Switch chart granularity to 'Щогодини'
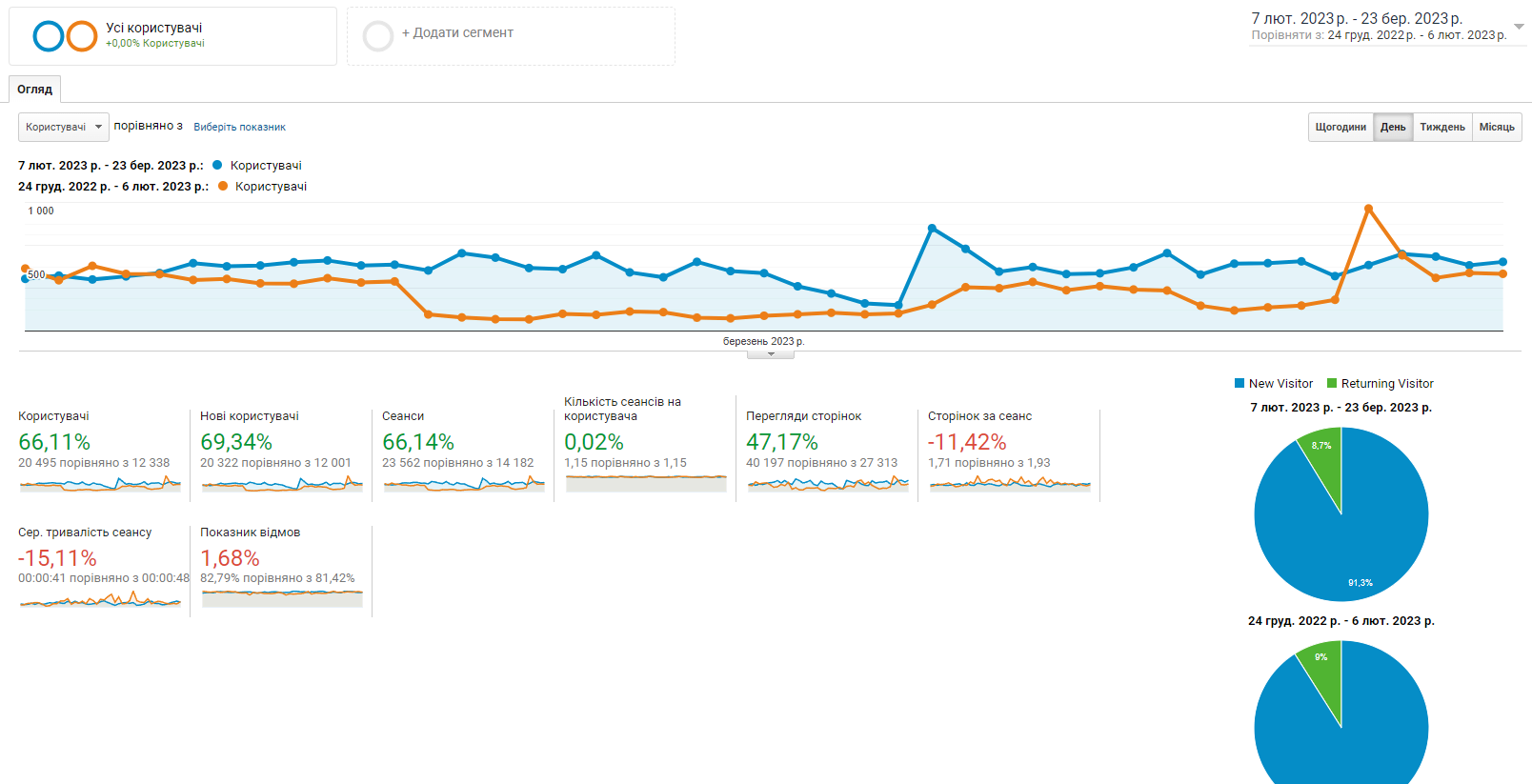 pyautogui.click(x=1340, y=128)
